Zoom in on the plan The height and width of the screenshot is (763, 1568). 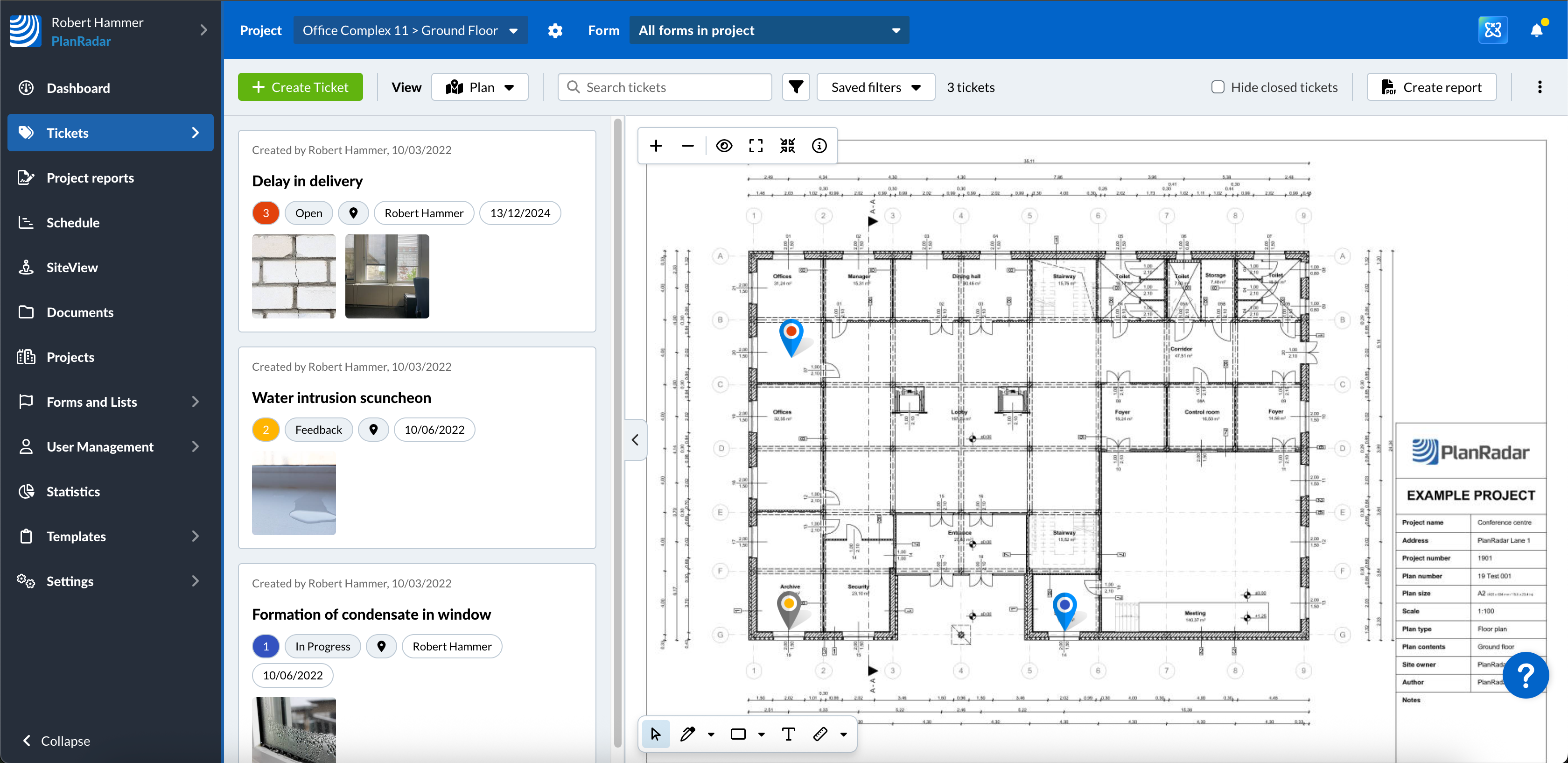click(x=656, y=146)
